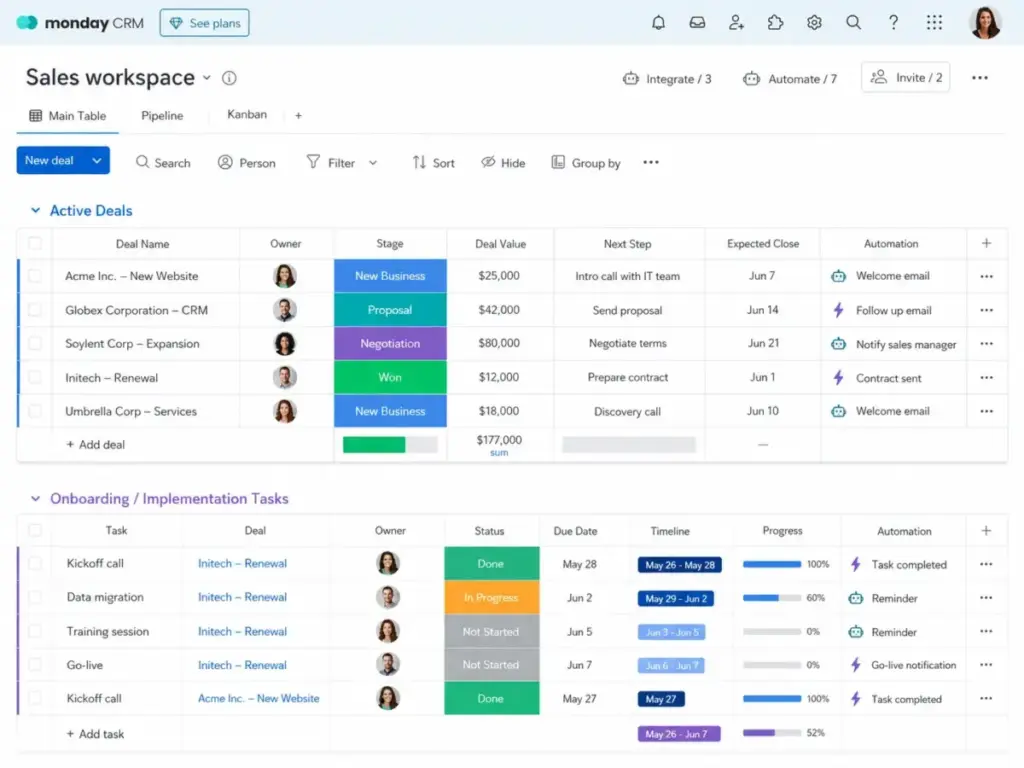The height and width of the screenshot is (768, 1024).
Task: Open toolbar more options ellipsis
Action: 650,163
